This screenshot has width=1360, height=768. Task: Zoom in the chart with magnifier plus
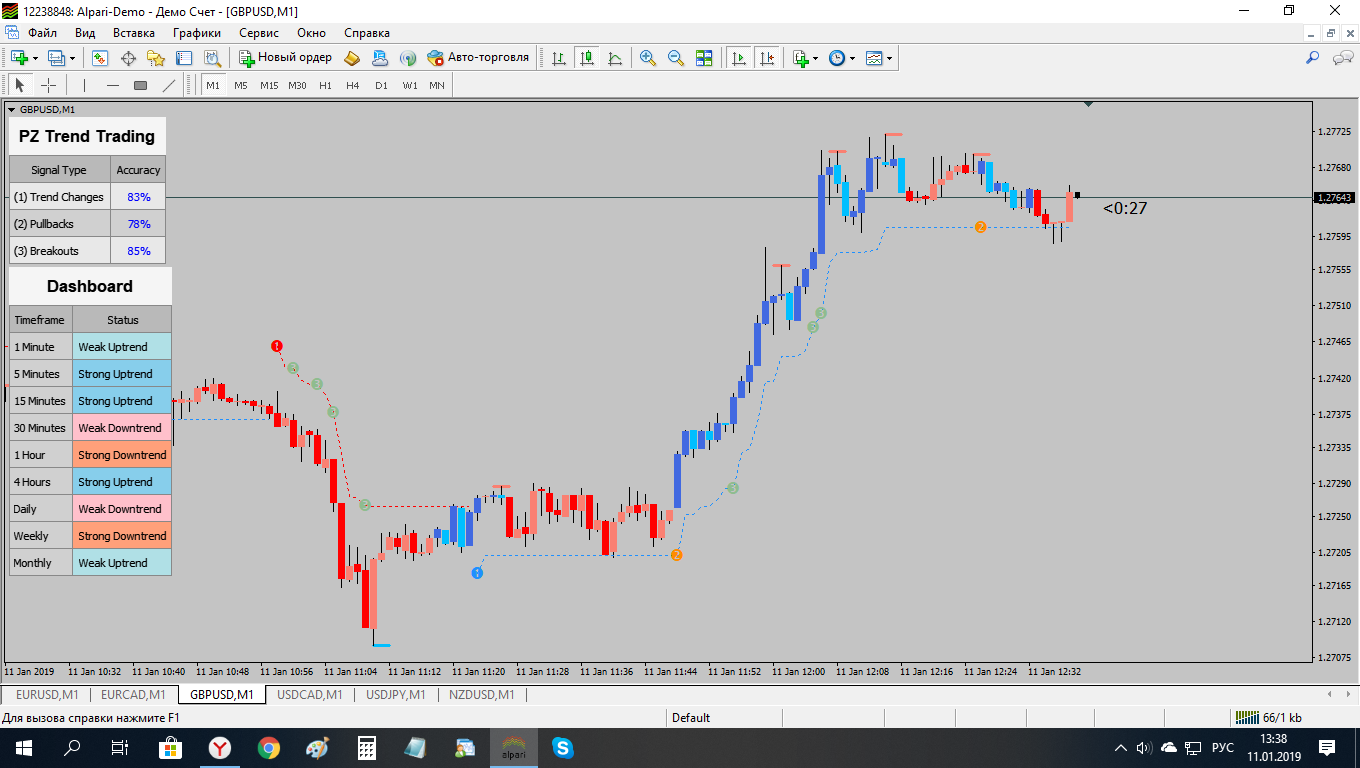648,58
